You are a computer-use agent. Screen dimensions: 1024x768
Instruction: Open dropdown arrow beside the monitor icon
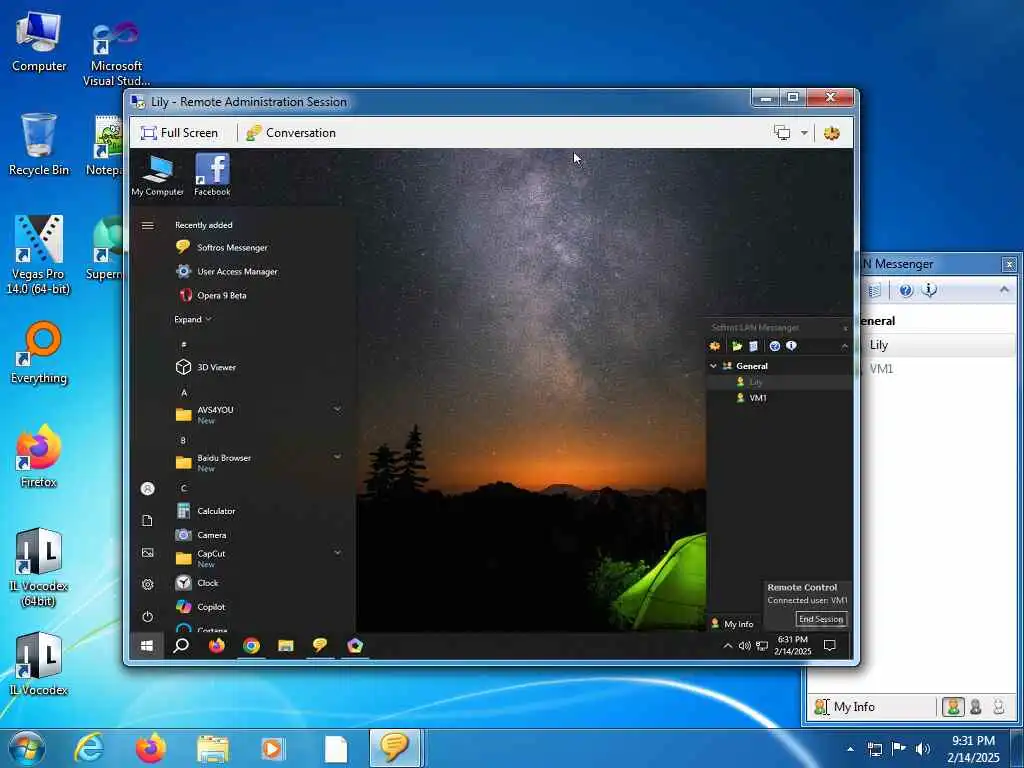tap(804, 133)
